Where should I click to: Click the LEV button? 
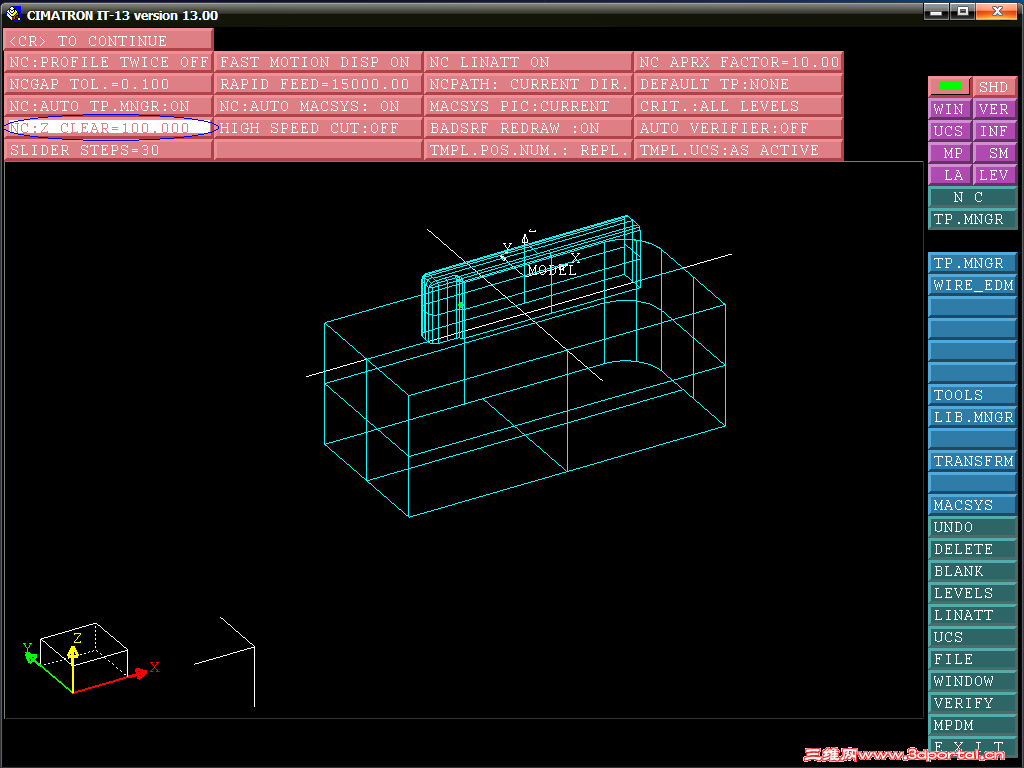(x=993, y=175)
